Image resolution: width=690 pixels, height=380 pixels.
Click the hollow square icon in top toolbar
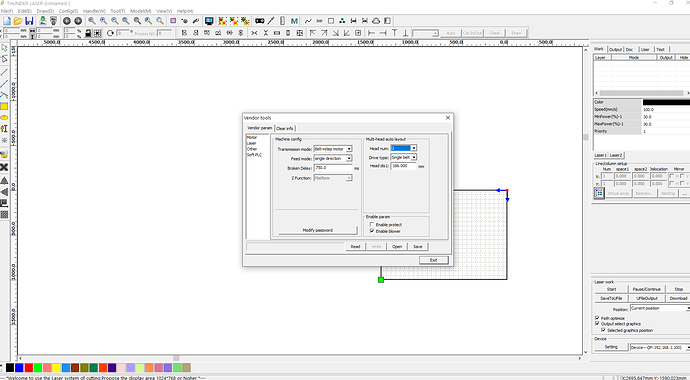click(x=331, y=21)
